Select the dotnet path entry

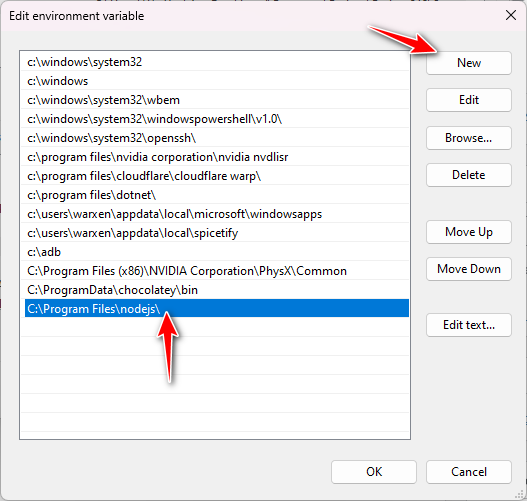click(217, 195)
